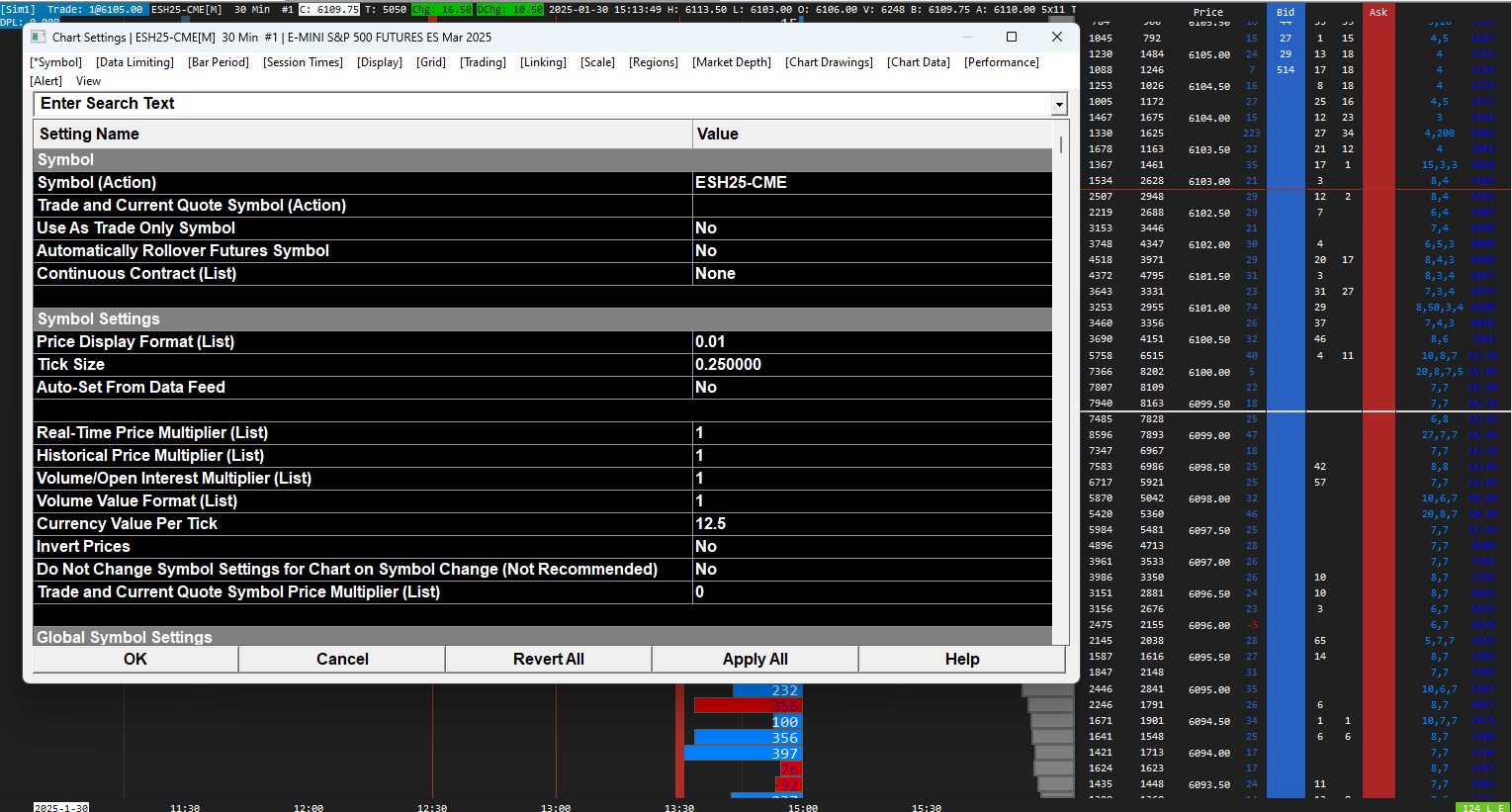The height and width of the screenshot is (812, 1512).
Task: Toggle the Invert Prices value
Action: pyautogui.click(x=872, y=547)
